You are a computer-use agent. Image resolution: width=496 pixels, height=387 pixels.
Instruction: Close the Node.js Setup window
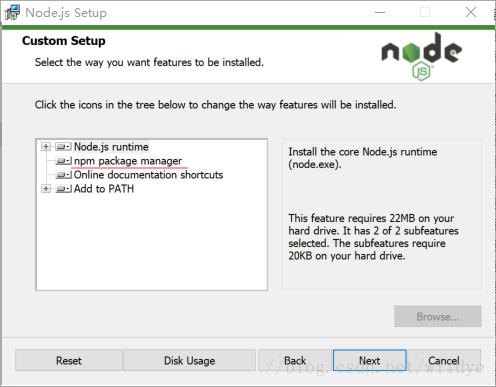tap(471, 13)
